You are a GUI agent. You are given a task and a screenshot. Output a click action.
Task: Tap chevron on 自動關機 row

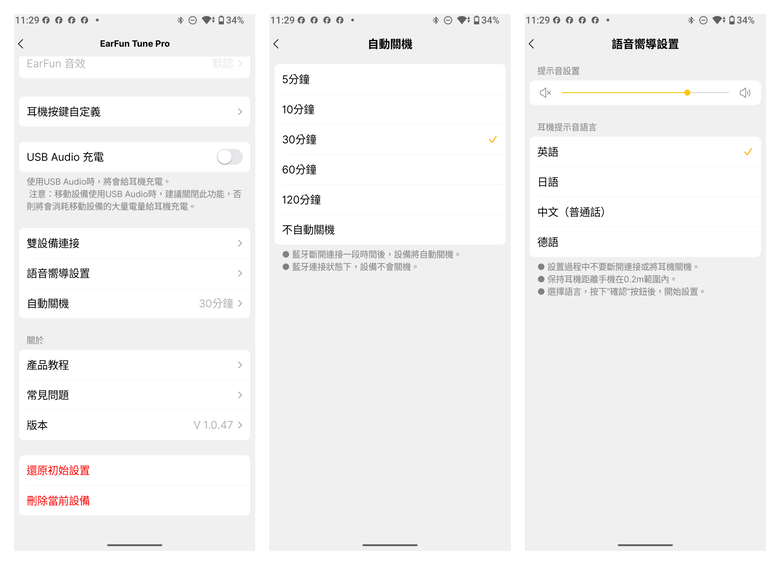coord(240,303)
